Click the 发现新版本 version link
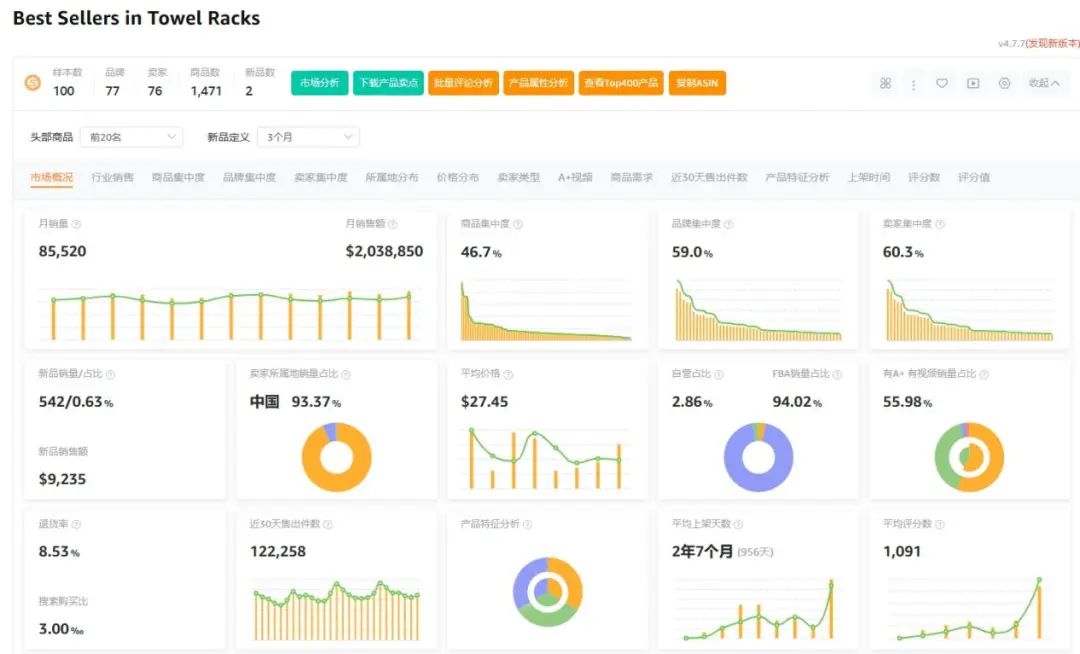 tap(1053, 43)
